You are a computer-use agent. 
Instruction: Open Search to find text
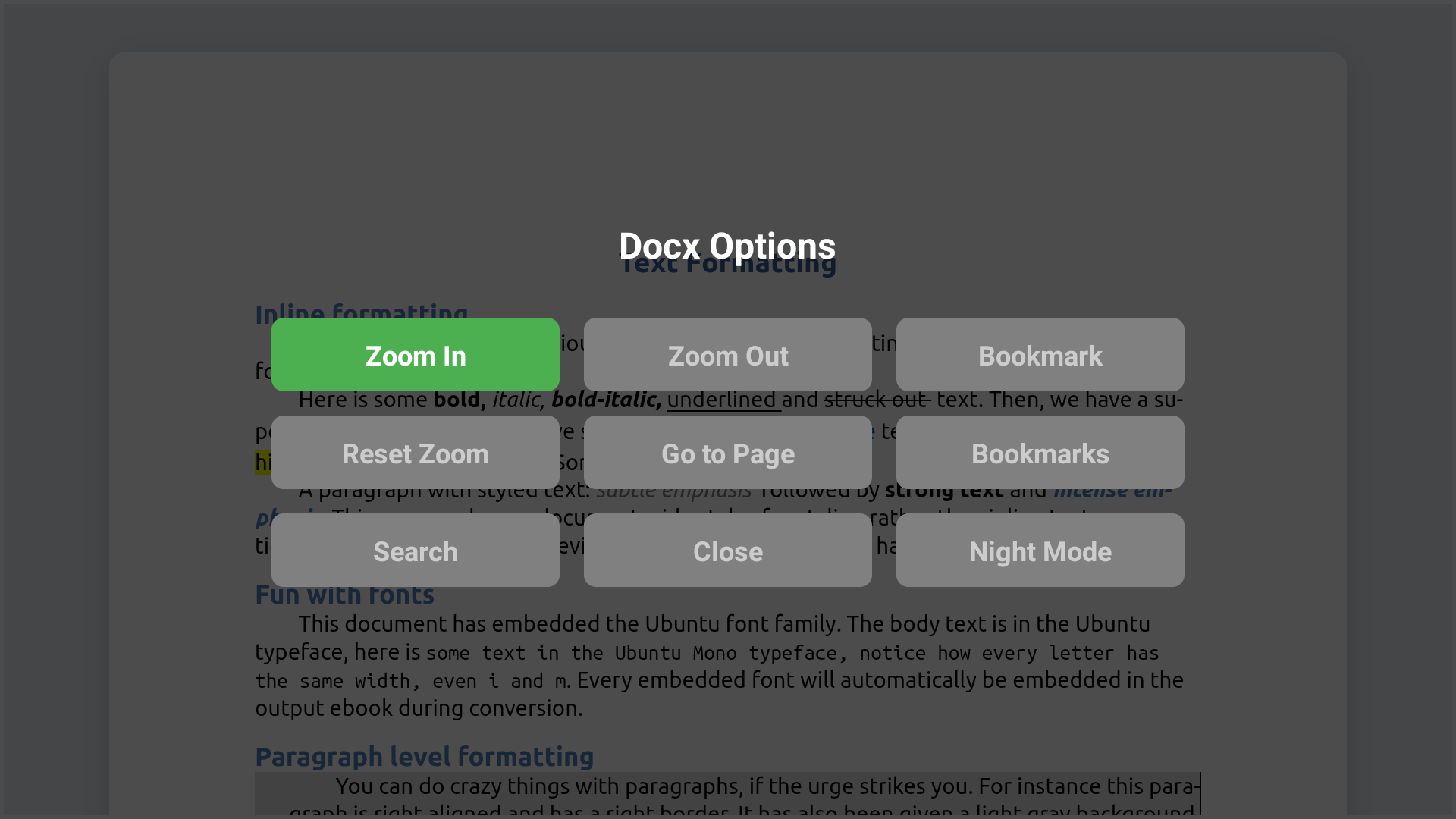click(415, 551)
